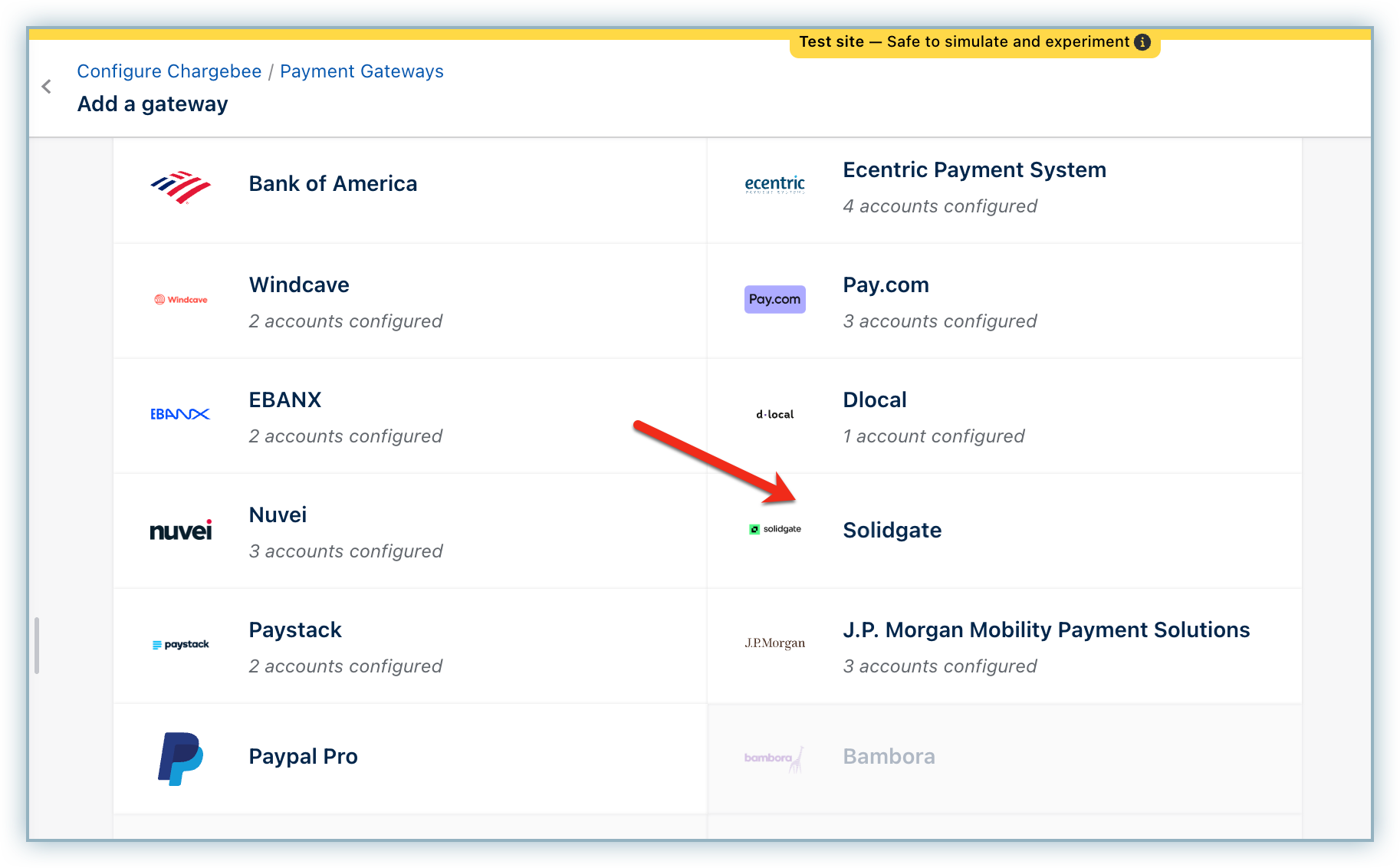This screenshot has width=1400, height=868.
Task: Click '2 accounts configured' under Paystack
Action: [346, 666]
